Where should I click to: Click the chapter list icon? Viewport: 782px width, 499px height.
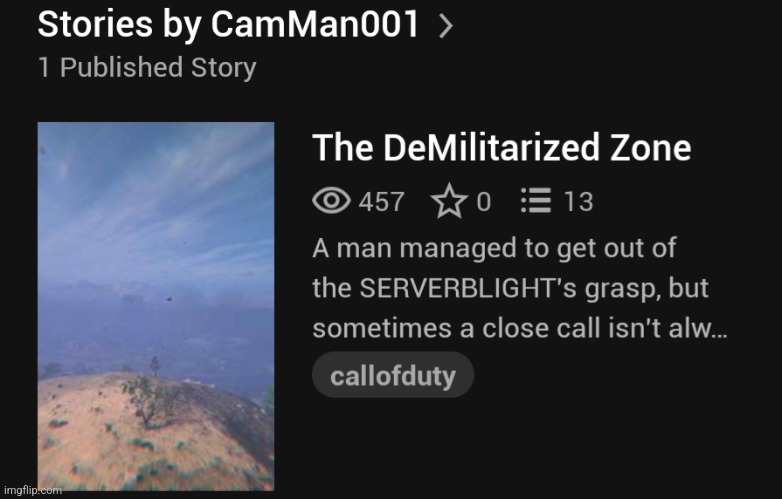(x=536, y=200)
